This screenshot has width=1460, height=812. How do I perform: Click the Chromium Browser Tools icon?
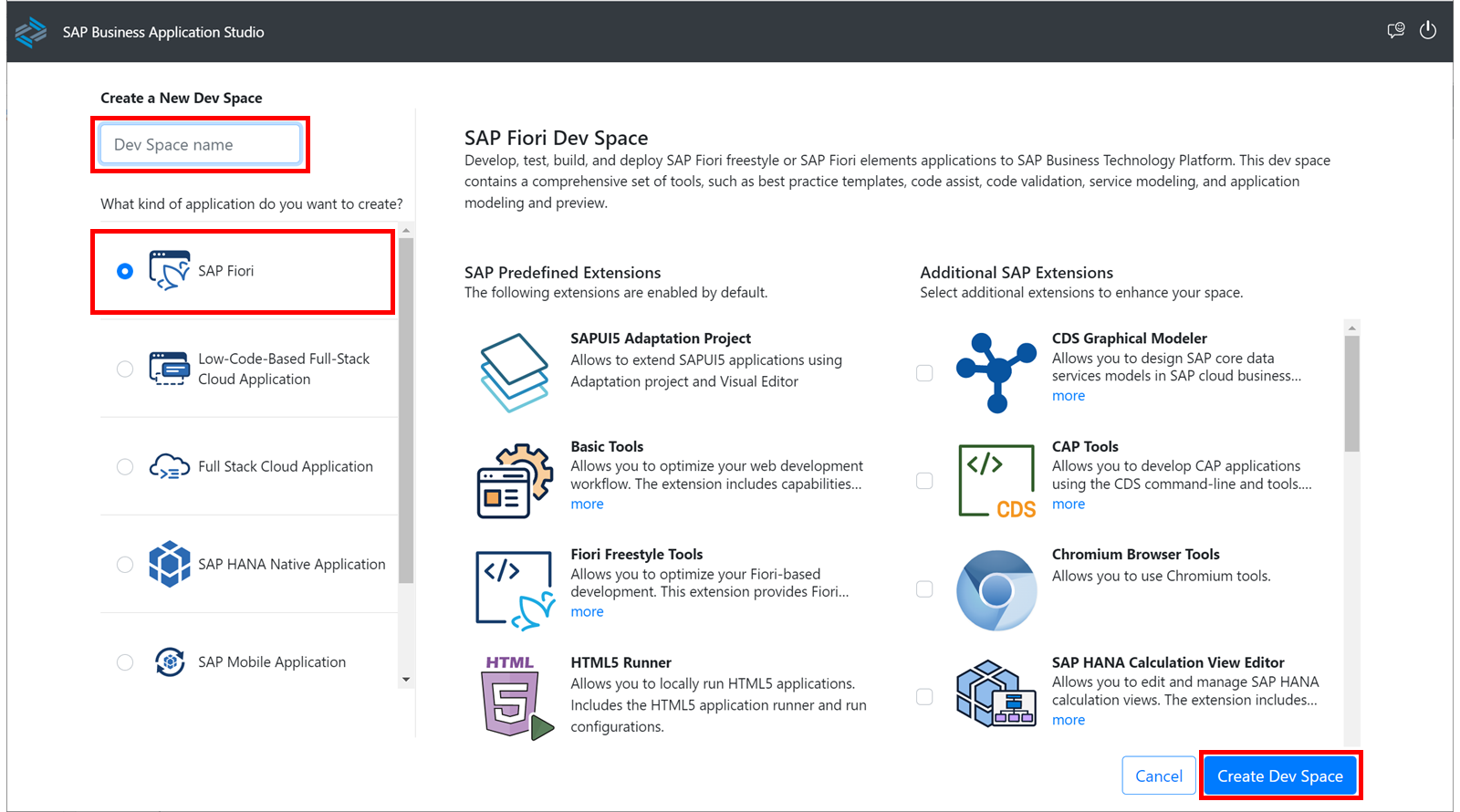tap(996, 590)
